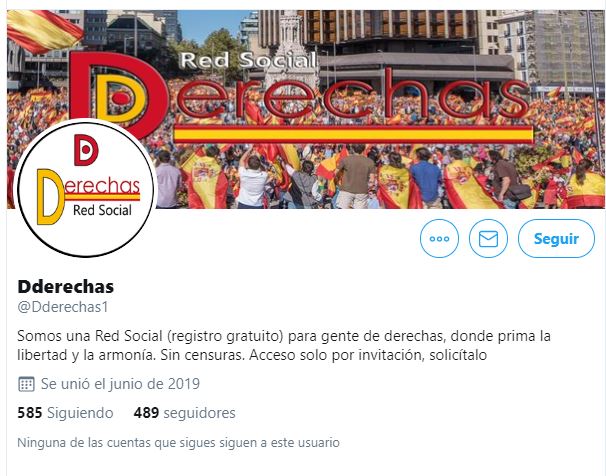Click the small red D logo in avatar
Screen dimensions: 606x476
tap(86, 150)
